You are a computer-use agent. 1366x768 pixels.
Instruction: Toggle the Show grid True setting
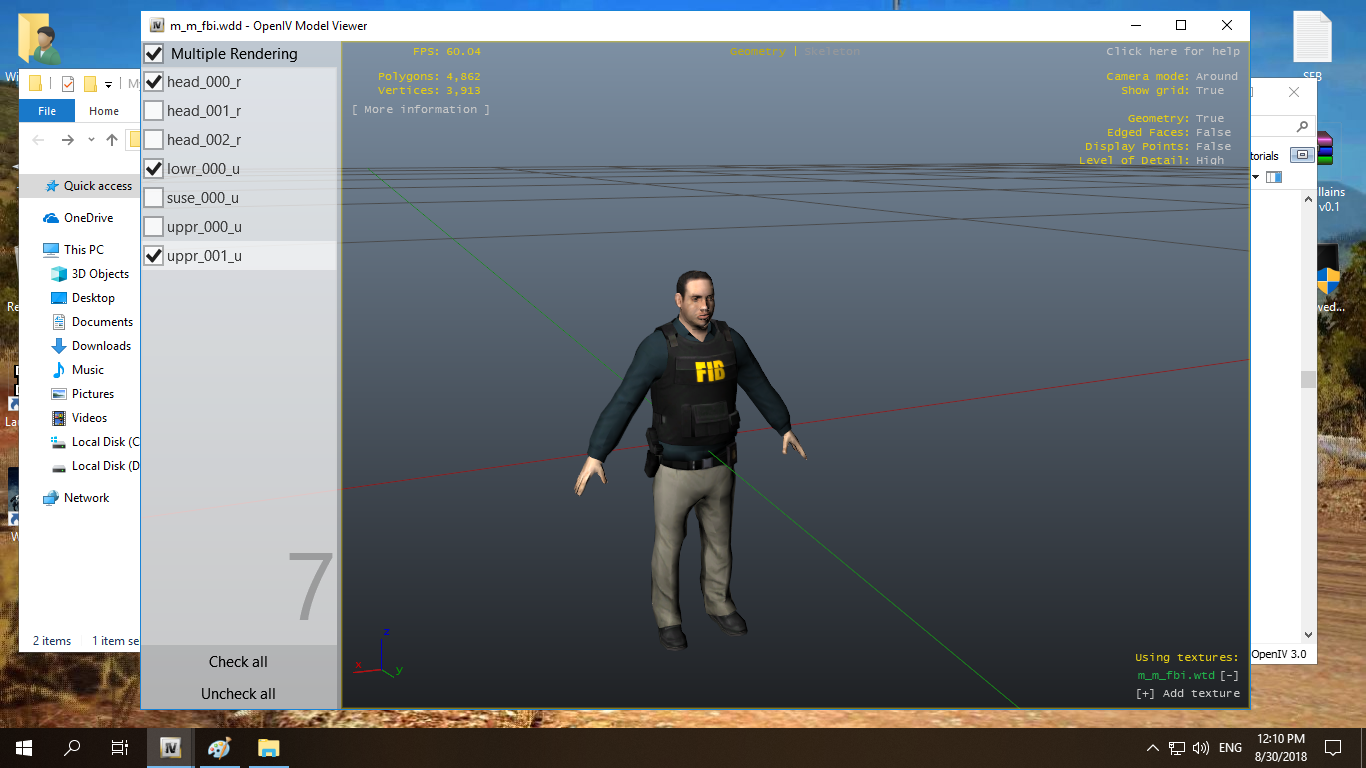click(1210, 91)
